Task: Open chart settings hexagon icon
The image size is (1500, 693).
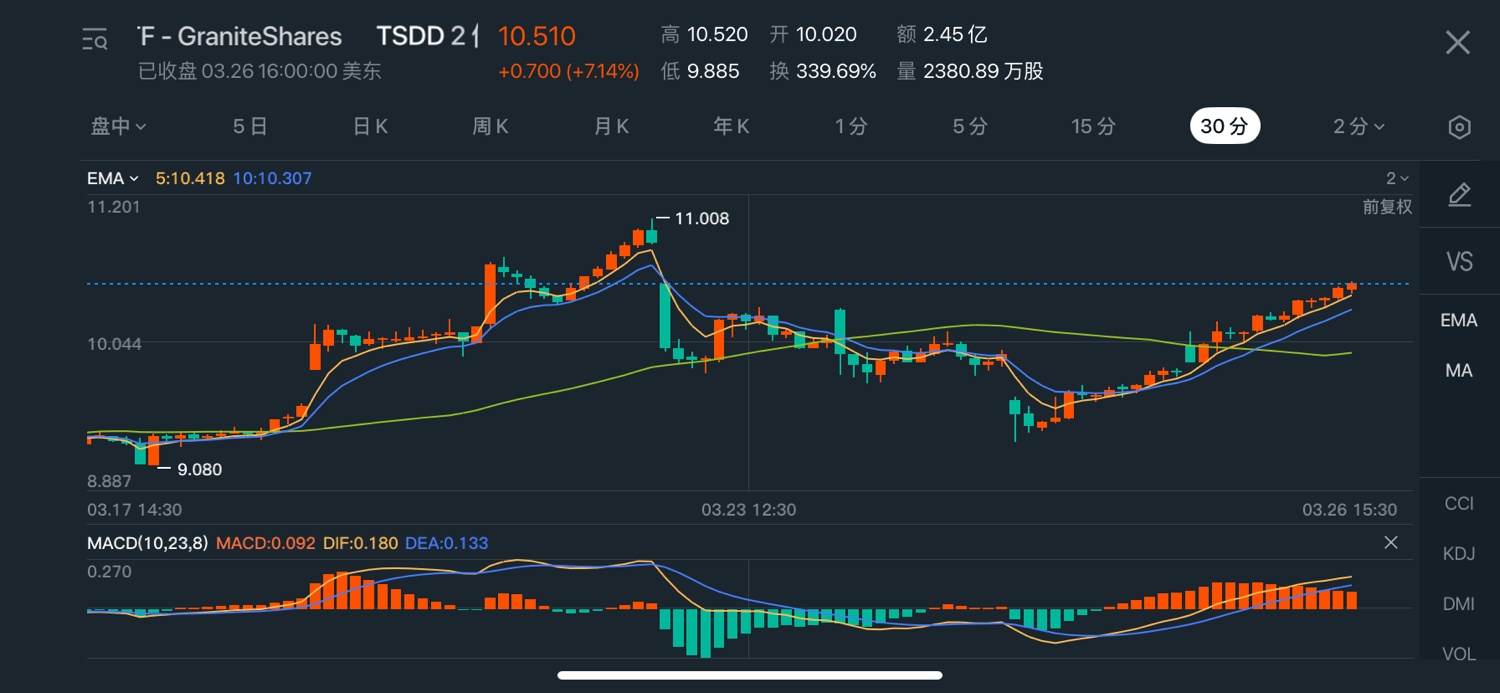Action: pyautogui.click(x=1459, y=127)
